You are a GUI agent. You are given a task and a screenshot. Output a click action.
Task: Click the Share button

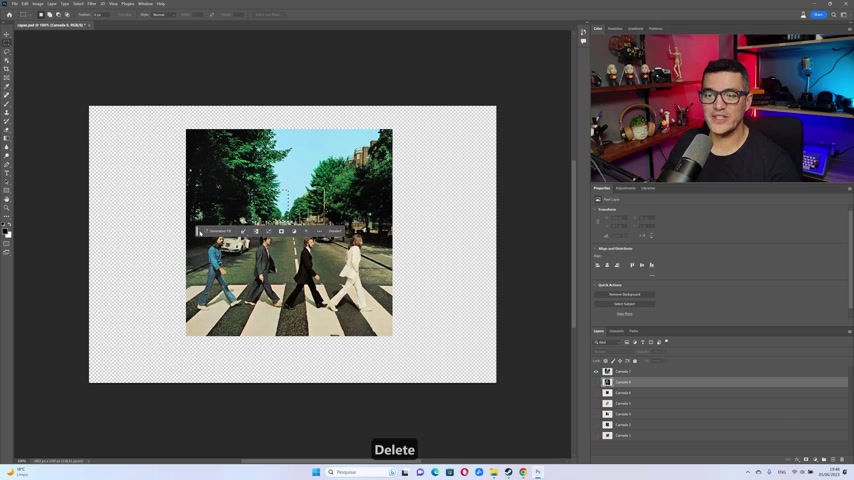[818, 15]
